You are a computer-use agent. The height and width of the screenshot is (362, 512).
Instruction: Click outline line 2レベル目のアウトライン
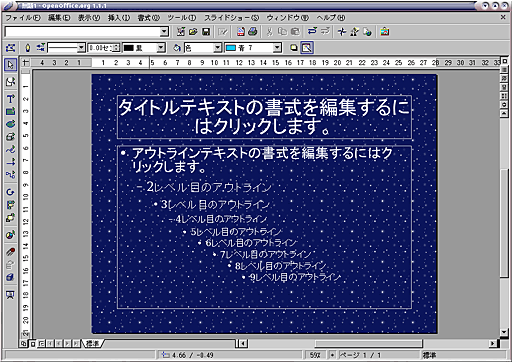(209, 188)
